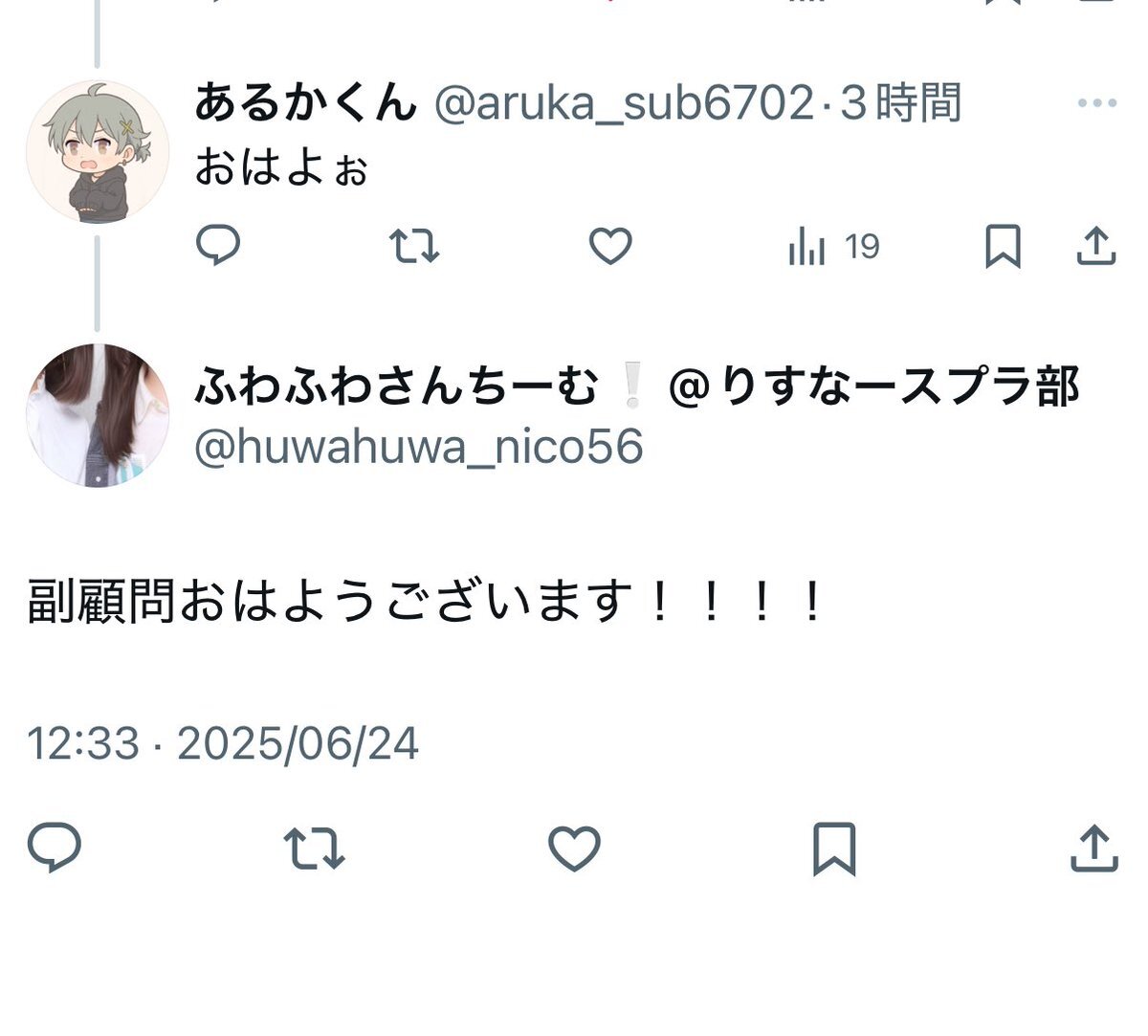Like the main 副顧問おはよう tweet
Viewport: 1148px width, 1036px height.
tap(574, 849)
